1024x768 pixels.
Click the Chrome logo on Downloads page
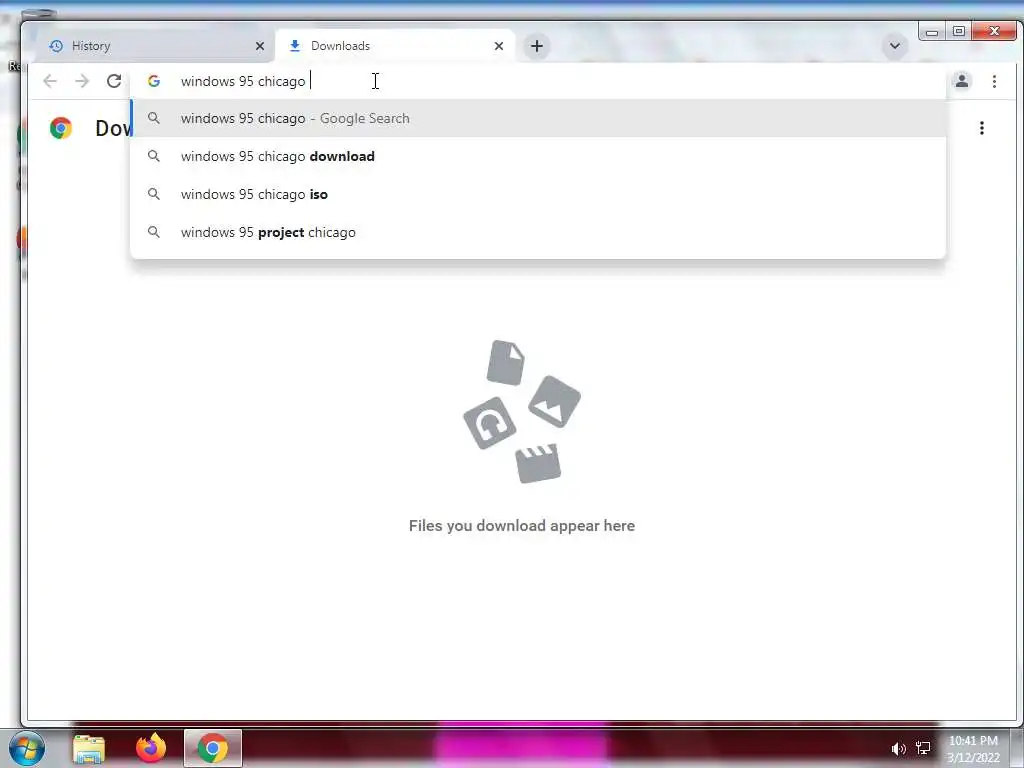click(61, 128)
